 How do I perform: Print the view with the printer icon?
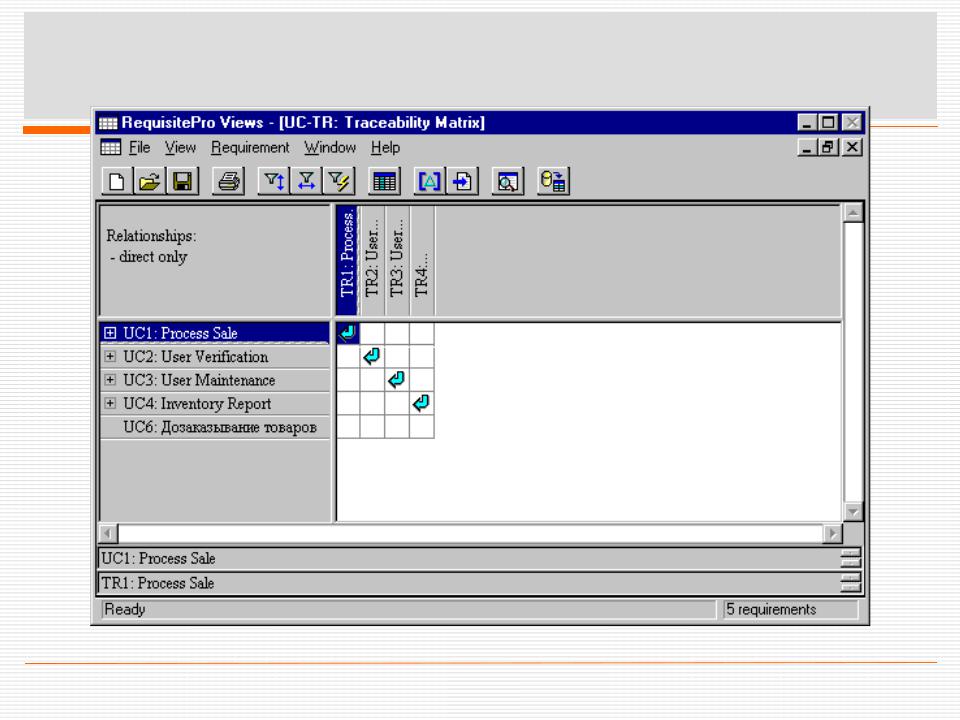228,181
